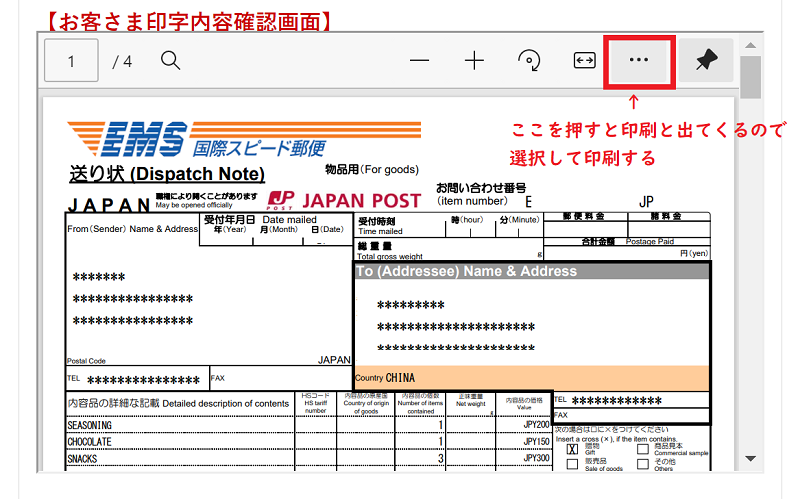Click the 'Net weight' column header
This screenshot has width=800, height=499.
pyautogui.click(x=470, y=404)
